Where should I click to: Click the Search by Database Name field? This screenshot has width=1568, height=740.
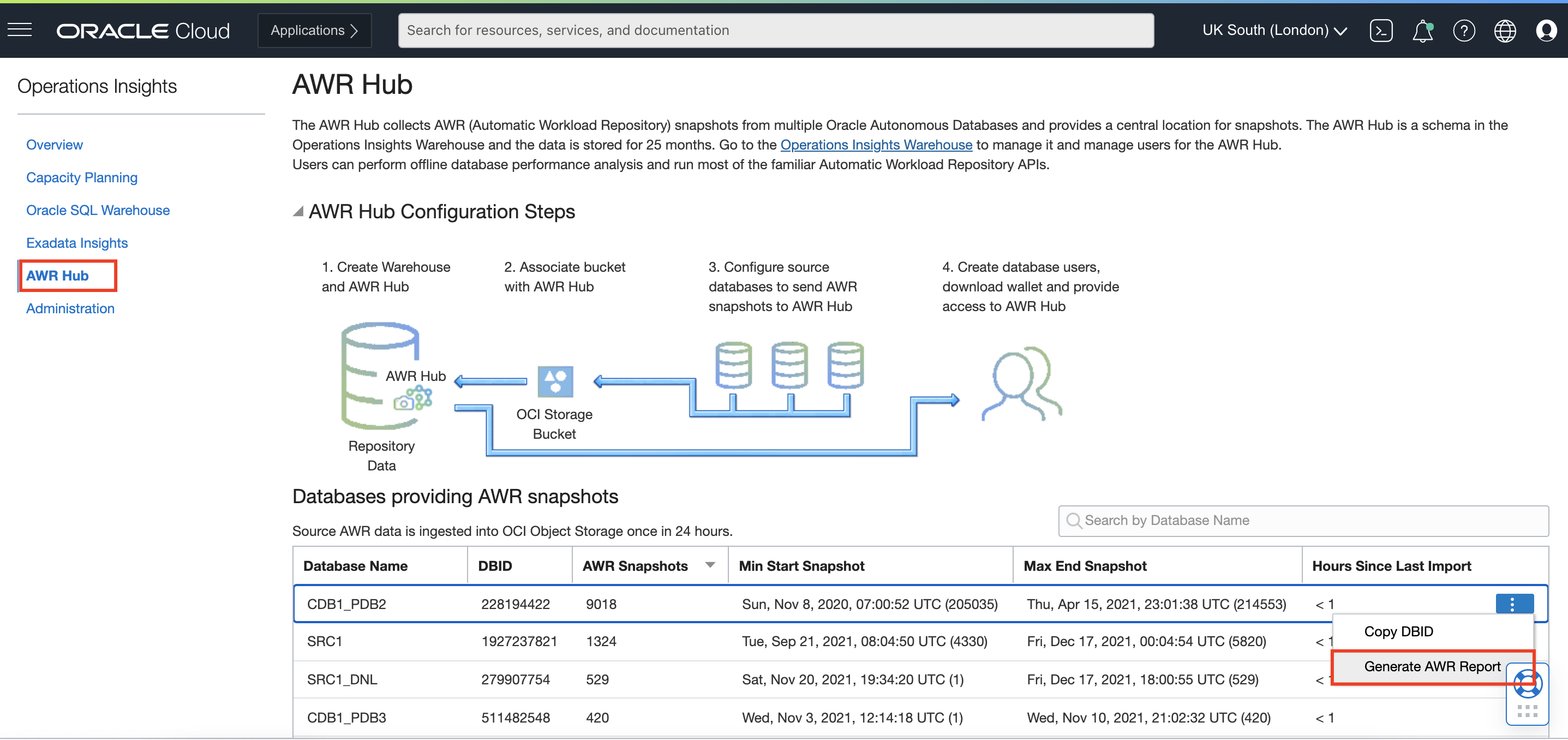click(1303, 521)
